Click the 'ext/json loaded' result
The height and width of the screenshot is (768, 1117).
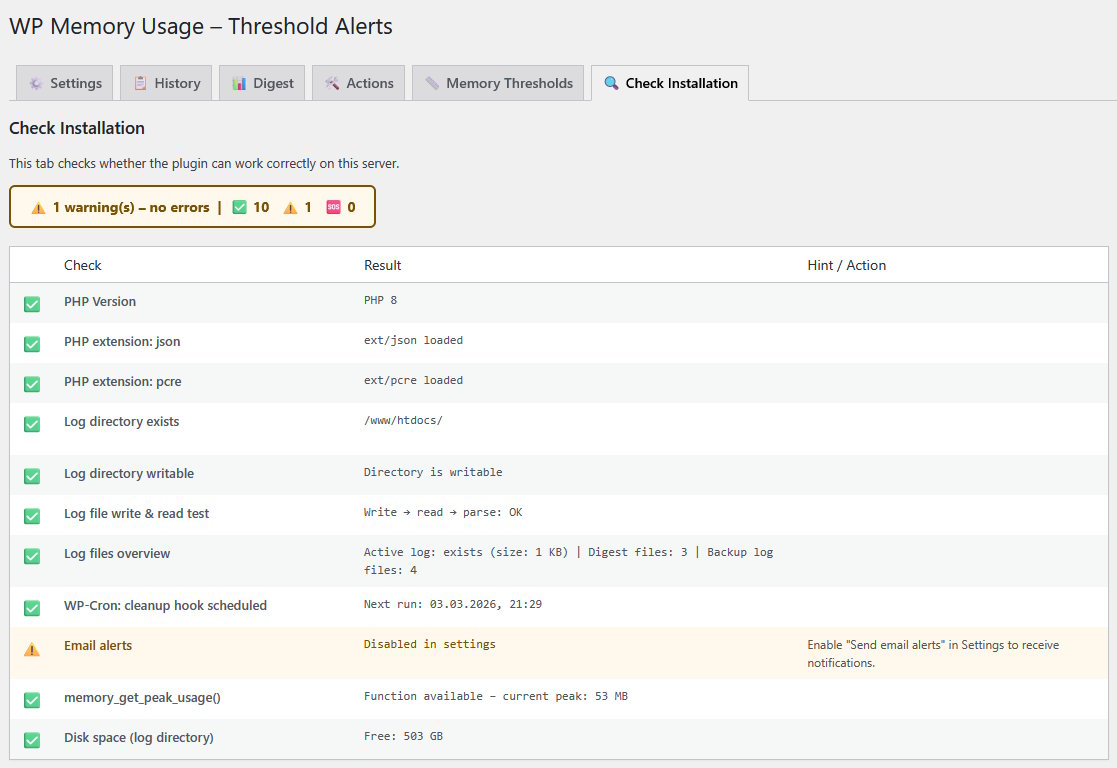(x=413, y=341)
